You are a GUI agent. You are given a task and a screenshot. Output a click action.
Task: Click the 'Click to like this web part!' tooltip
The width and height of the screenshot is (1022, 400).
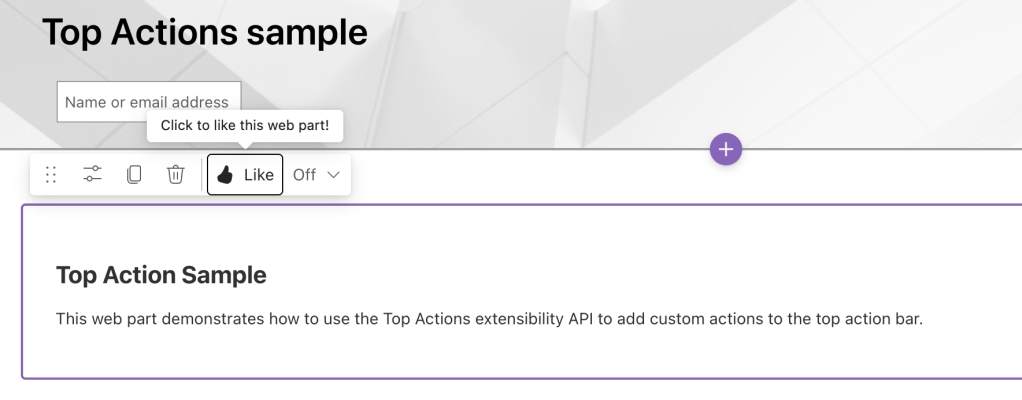click(245, 126)
